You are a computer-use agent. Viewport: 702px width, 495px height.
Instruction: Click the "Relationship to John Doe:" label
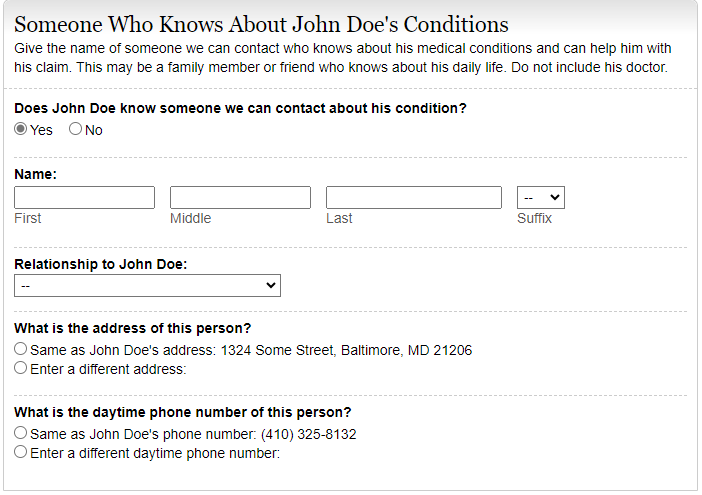coord(100,264)
